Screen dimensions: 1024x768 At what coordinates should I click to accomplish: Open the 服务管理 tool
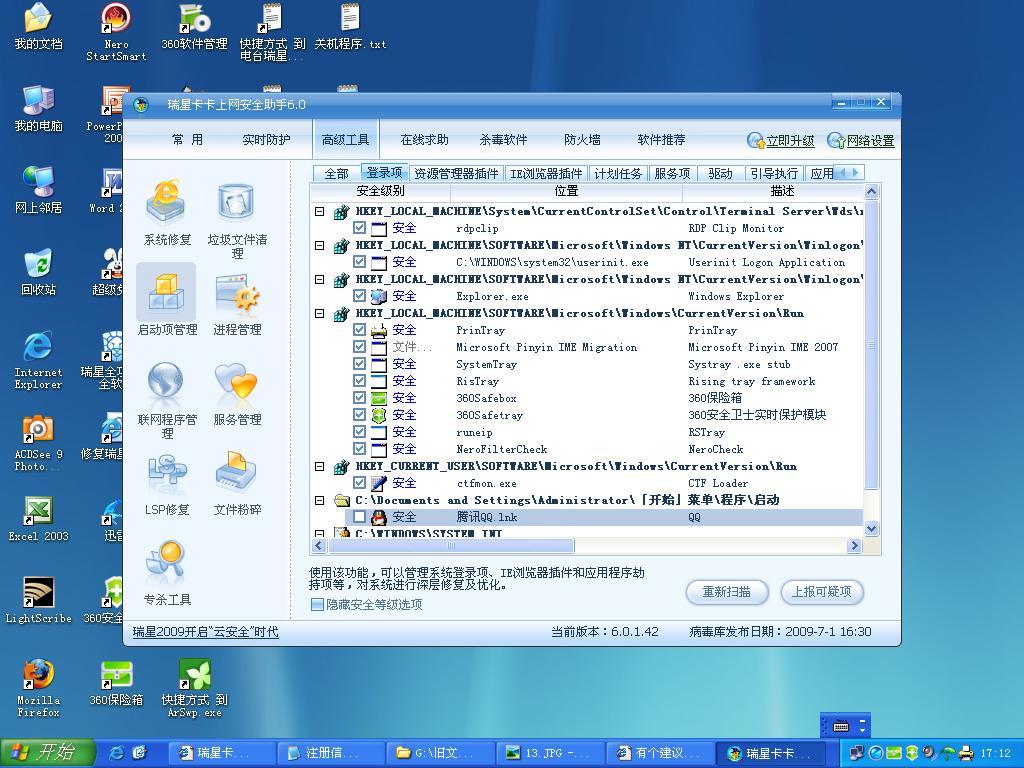236,393
